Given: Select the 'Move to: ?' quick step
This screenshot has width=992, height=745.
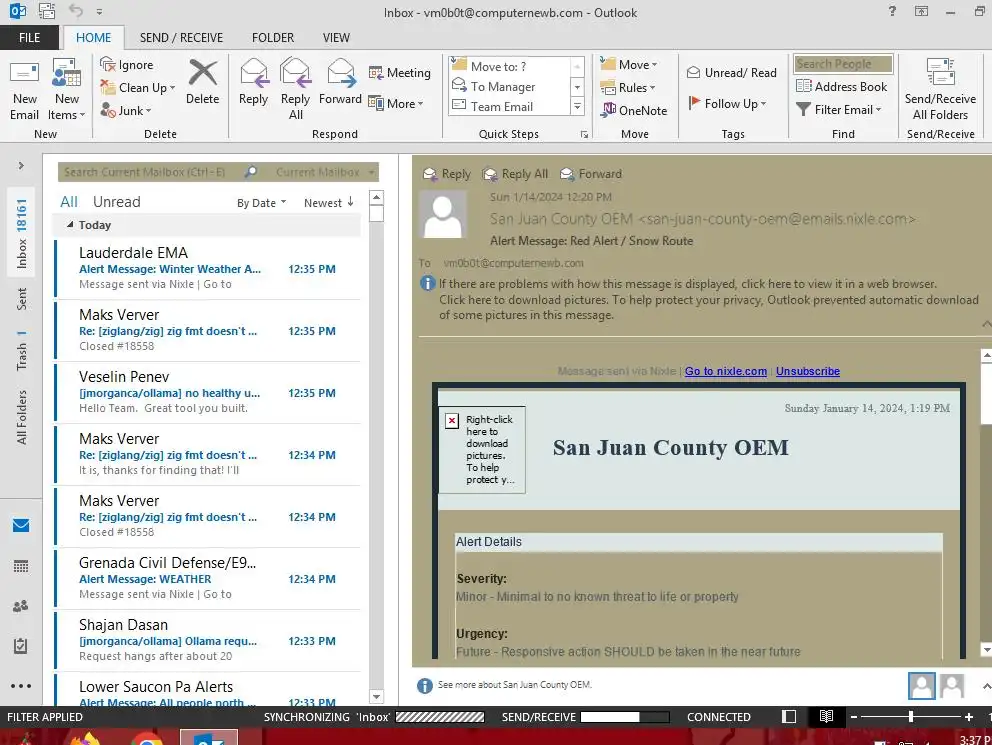Looking at the screenshot, I should pos(509,66).
